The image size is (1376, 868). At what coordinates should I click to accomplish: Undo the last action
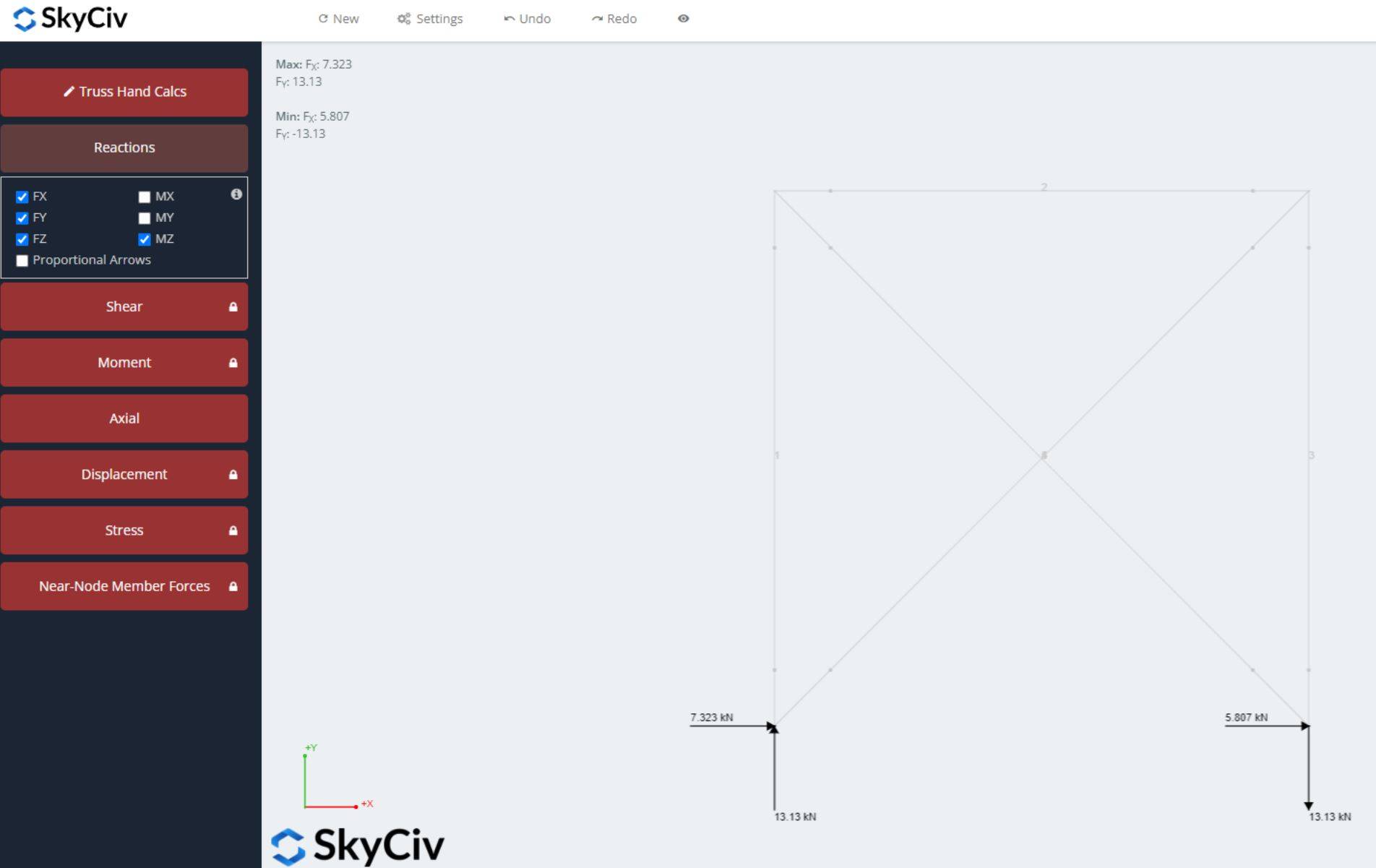click(527, 19)
